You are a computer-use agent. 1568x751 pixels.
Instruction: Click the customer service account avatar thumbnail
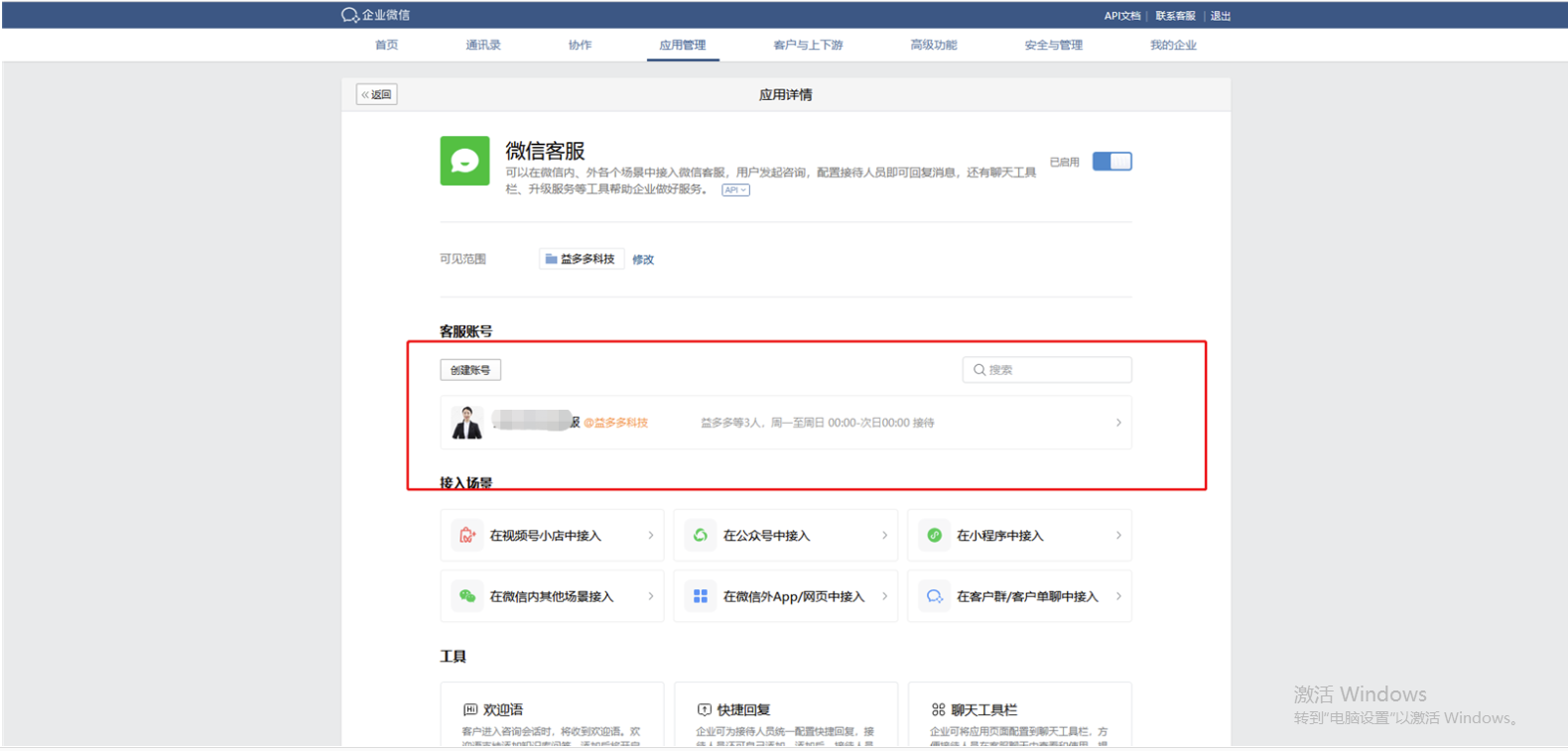pos(466,423)
